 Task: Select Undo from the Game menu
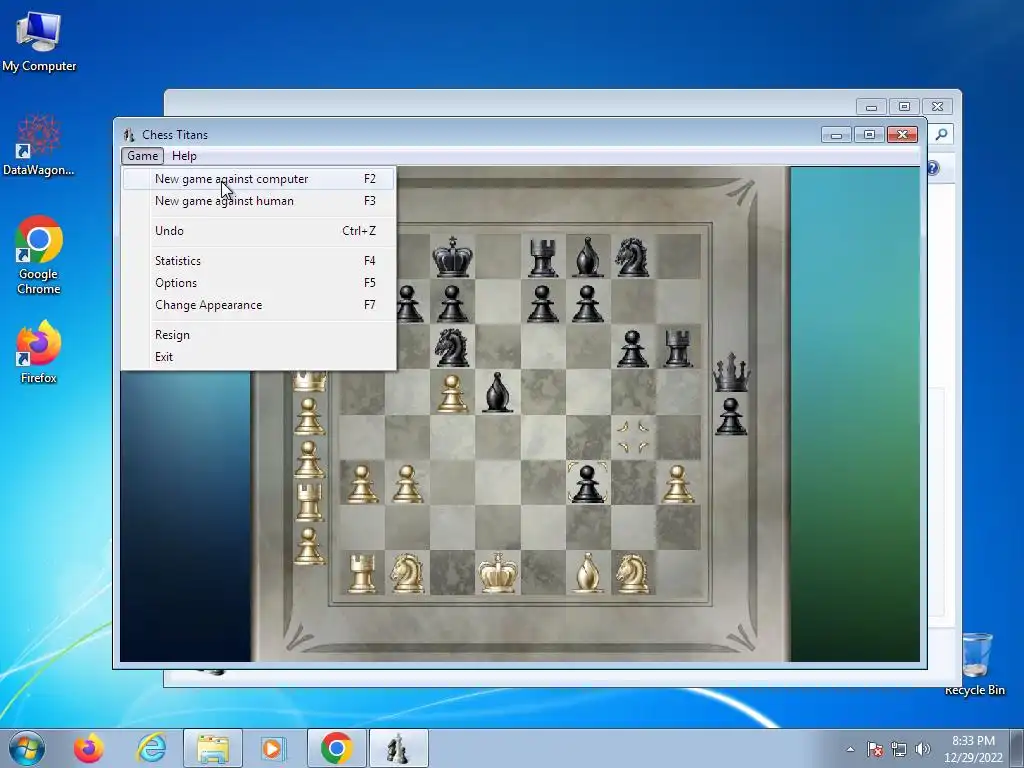pyautogui.click(x=259, y=231)
